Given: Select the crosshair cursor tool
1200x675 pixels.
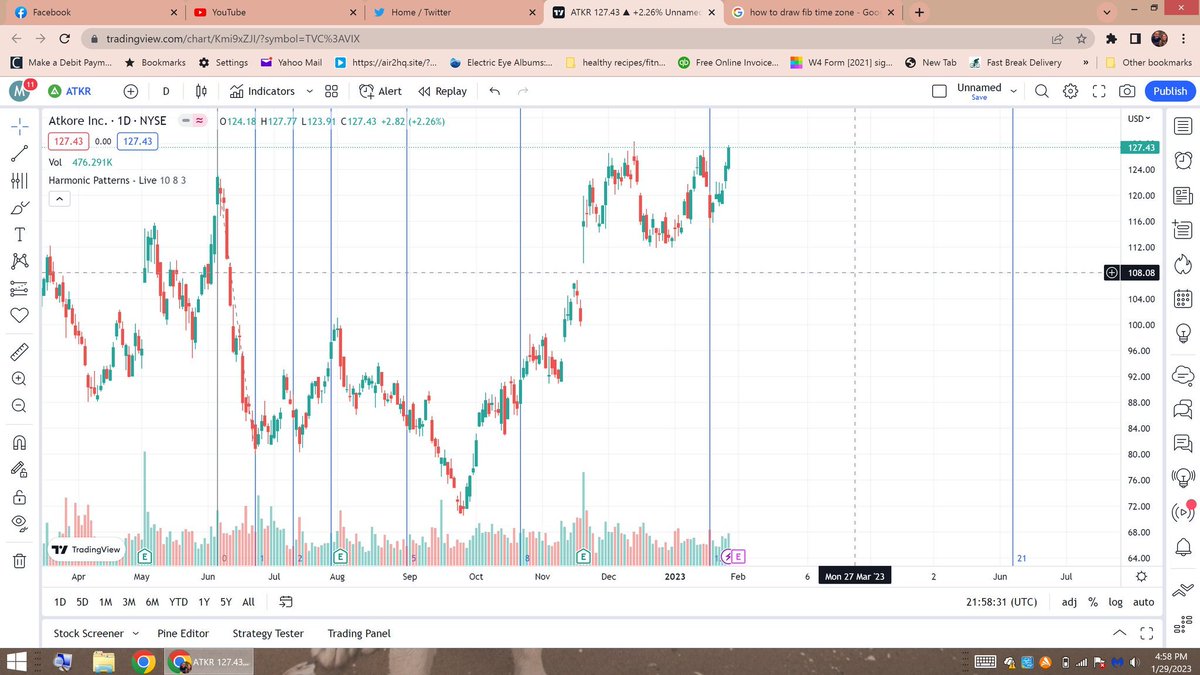Looking at the screenshot, I should pos(19,127).
